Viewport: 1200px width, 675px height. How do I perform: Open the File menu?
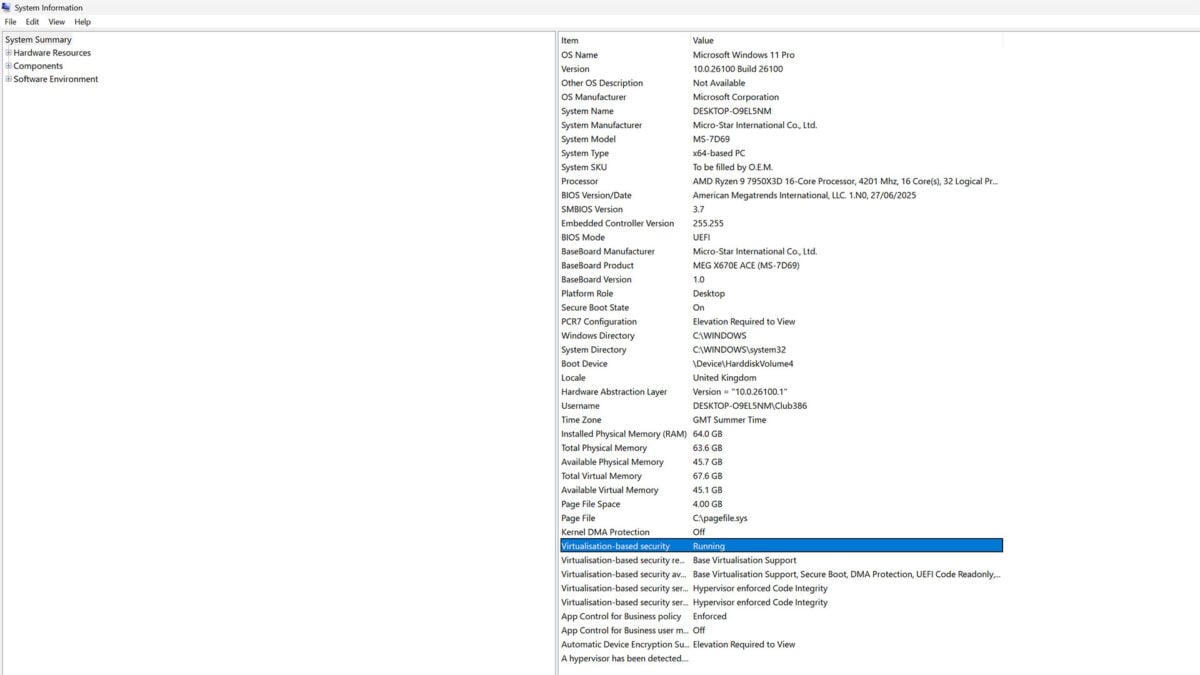10,22
